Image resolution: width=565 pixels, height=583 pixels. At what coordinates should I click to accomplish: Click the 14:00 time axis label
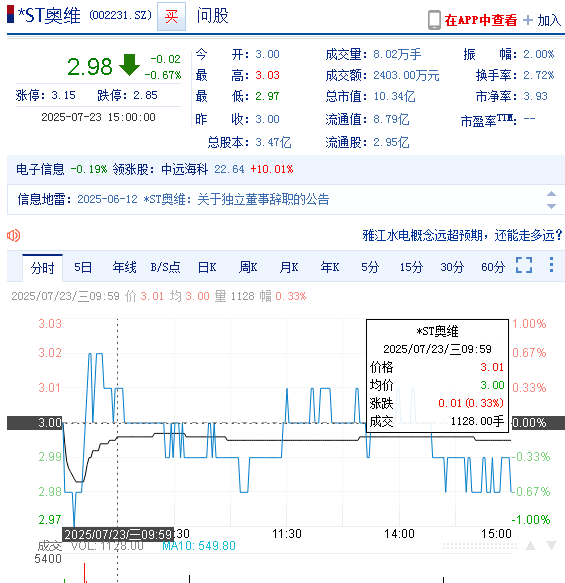pos(399,534)
